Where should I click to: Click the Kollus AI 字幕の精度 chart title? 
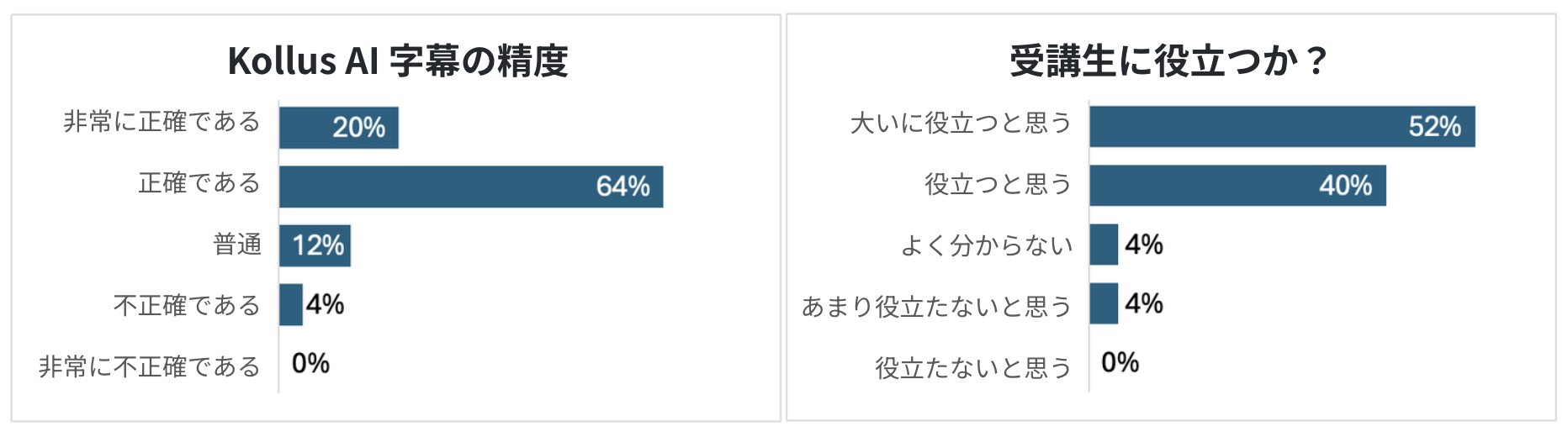398,61
